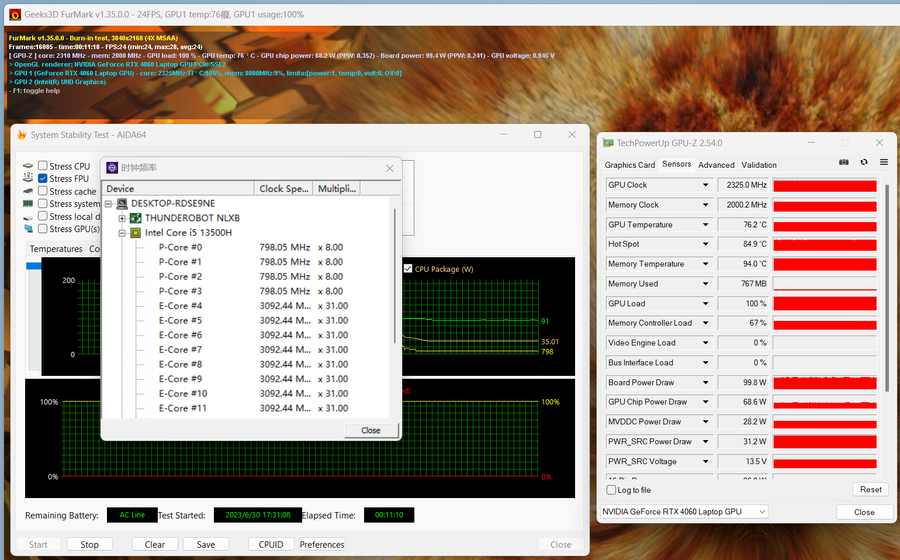Screen dimensions: 900x560
Task: Click the Intel Core i5 13500H processor icon
Action: [x=135, y=233]
